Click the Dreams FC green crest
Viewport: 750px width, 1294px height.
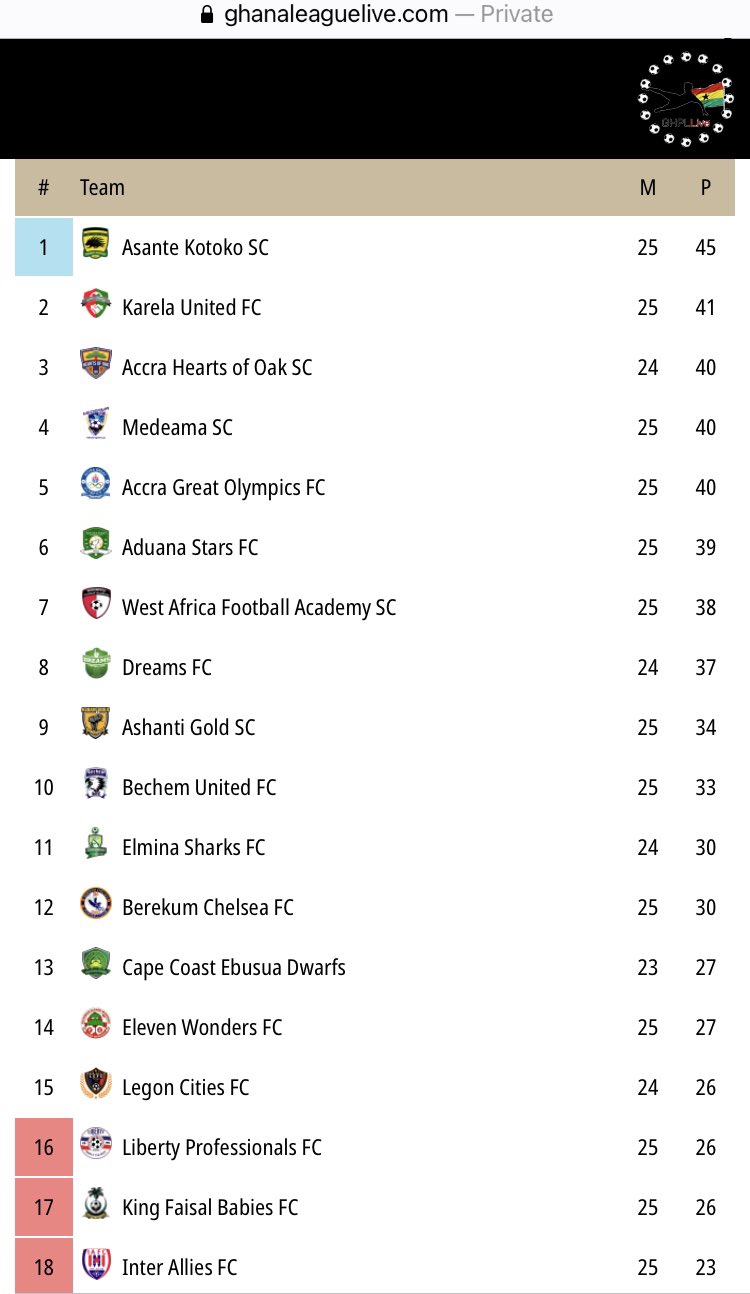96,665
